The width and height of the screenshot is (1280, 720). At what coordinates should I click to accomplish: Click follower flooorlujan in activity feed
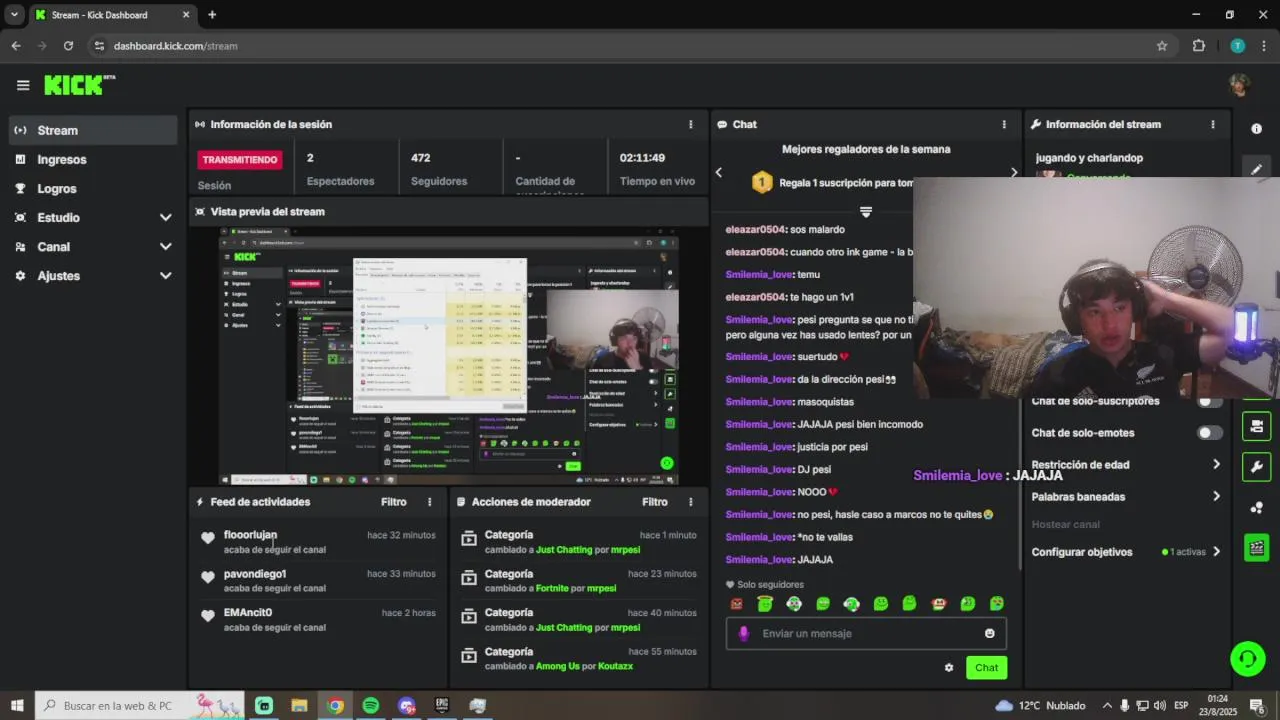pos(250,535)
